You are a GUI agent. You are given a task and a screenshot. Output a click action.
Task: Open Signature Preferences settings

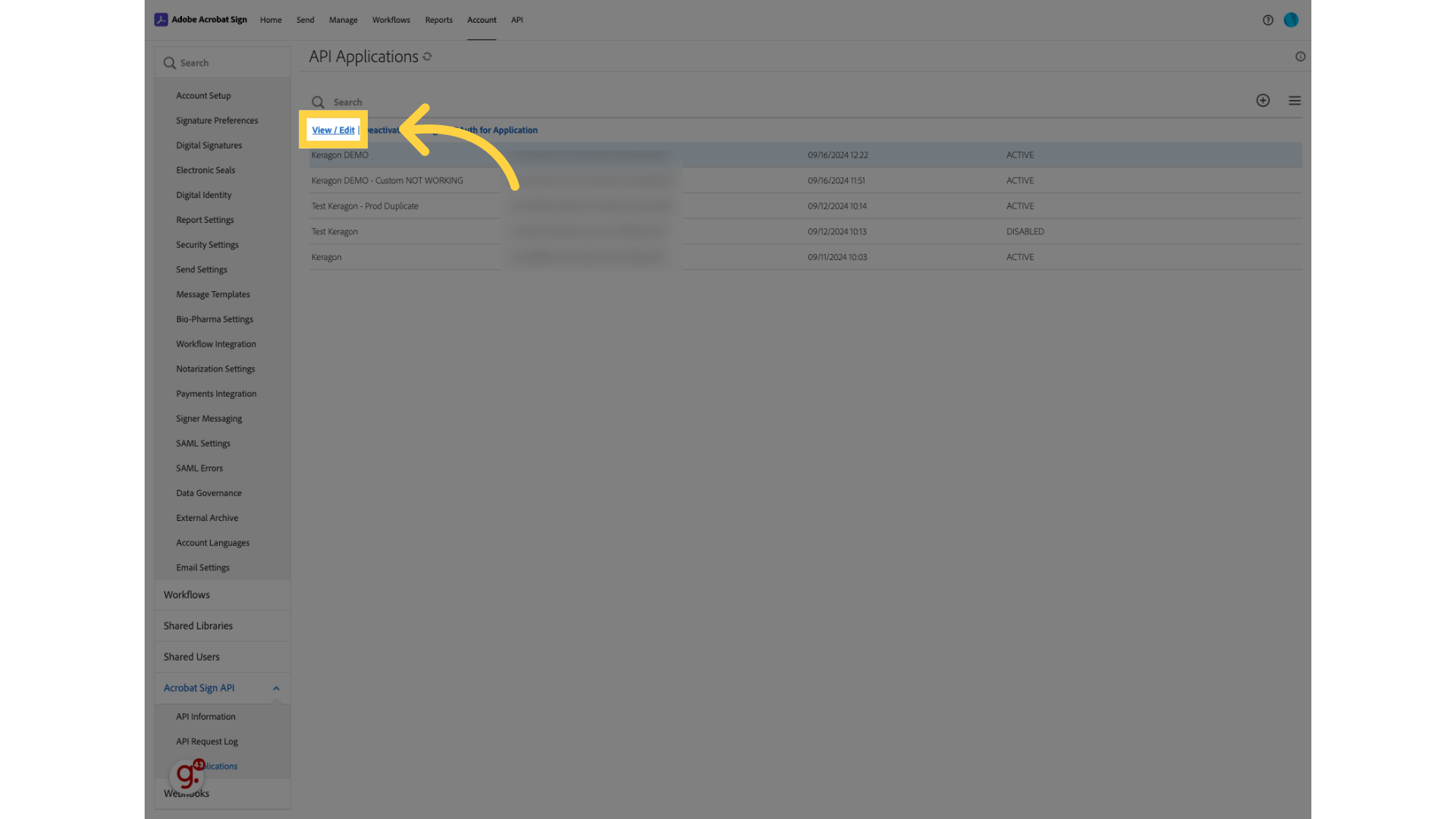tap(217, 121)
